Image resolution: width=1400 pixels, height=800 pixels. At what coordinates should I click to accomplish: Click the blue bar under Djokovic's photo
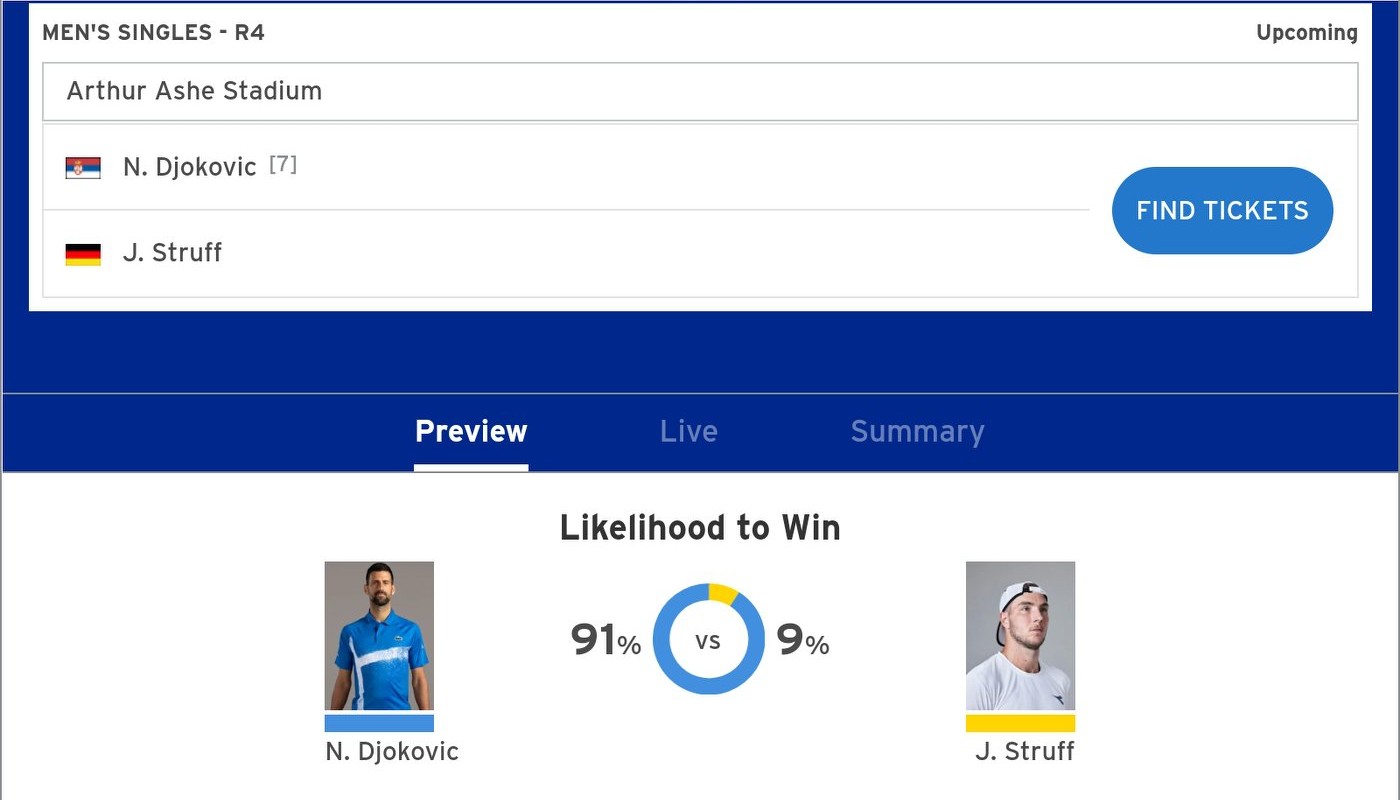click(379, 723)
